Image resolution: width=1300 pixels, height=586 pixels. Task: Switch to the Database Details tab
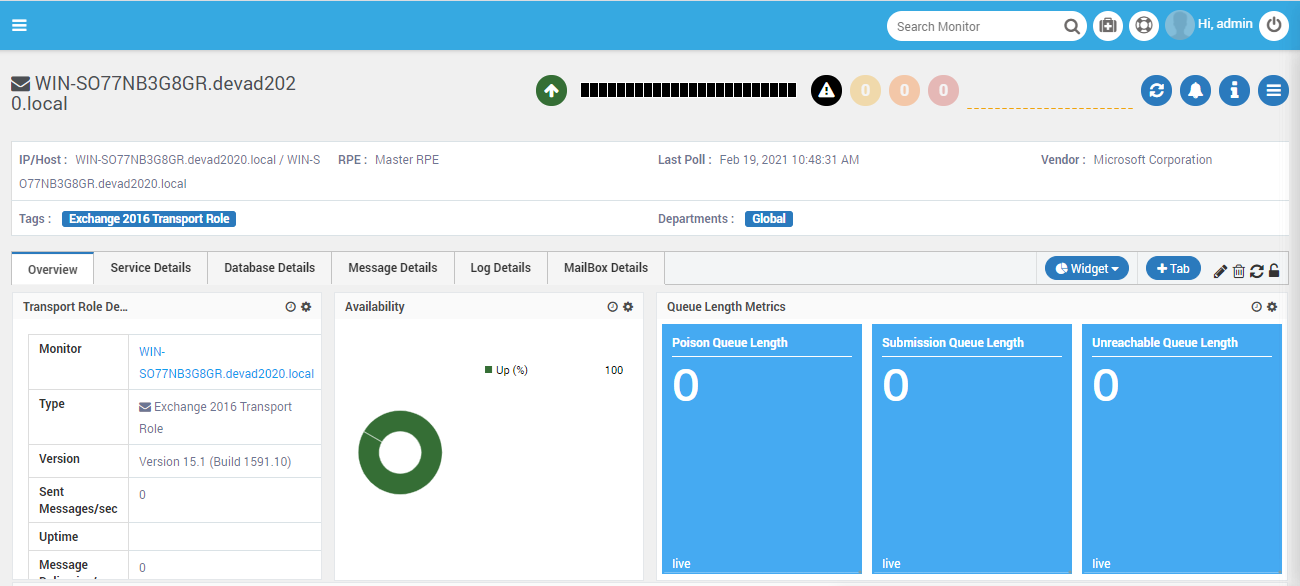pyautogui.click(x=270, y=268)
